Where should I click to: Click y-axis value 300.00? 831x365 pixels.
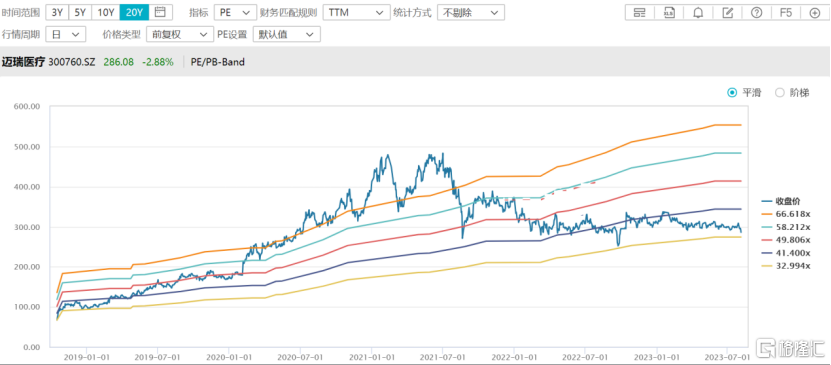pyautogui.click(x=28, y=227)
